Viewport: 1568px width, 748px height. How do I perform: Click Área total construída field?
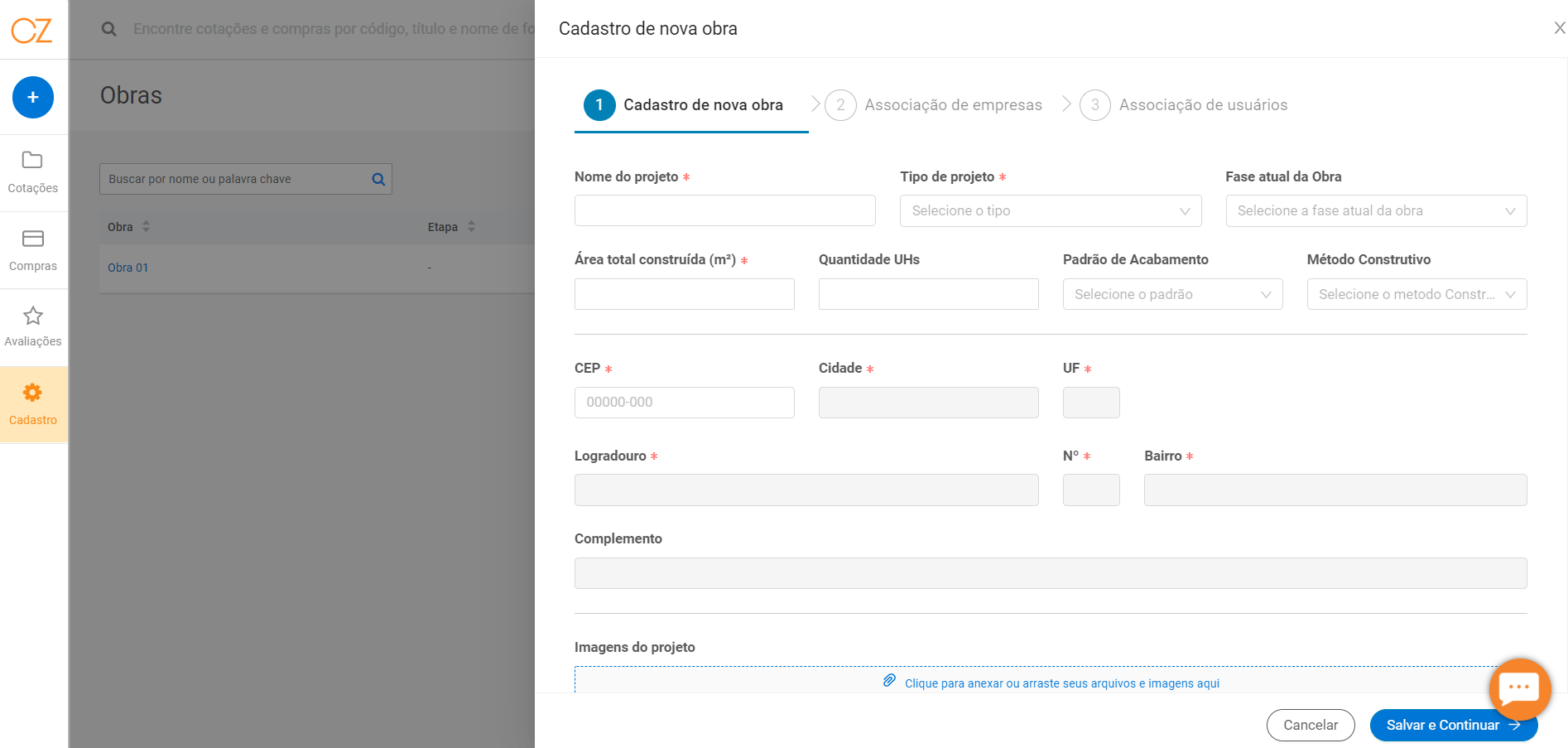click(685, 294)
